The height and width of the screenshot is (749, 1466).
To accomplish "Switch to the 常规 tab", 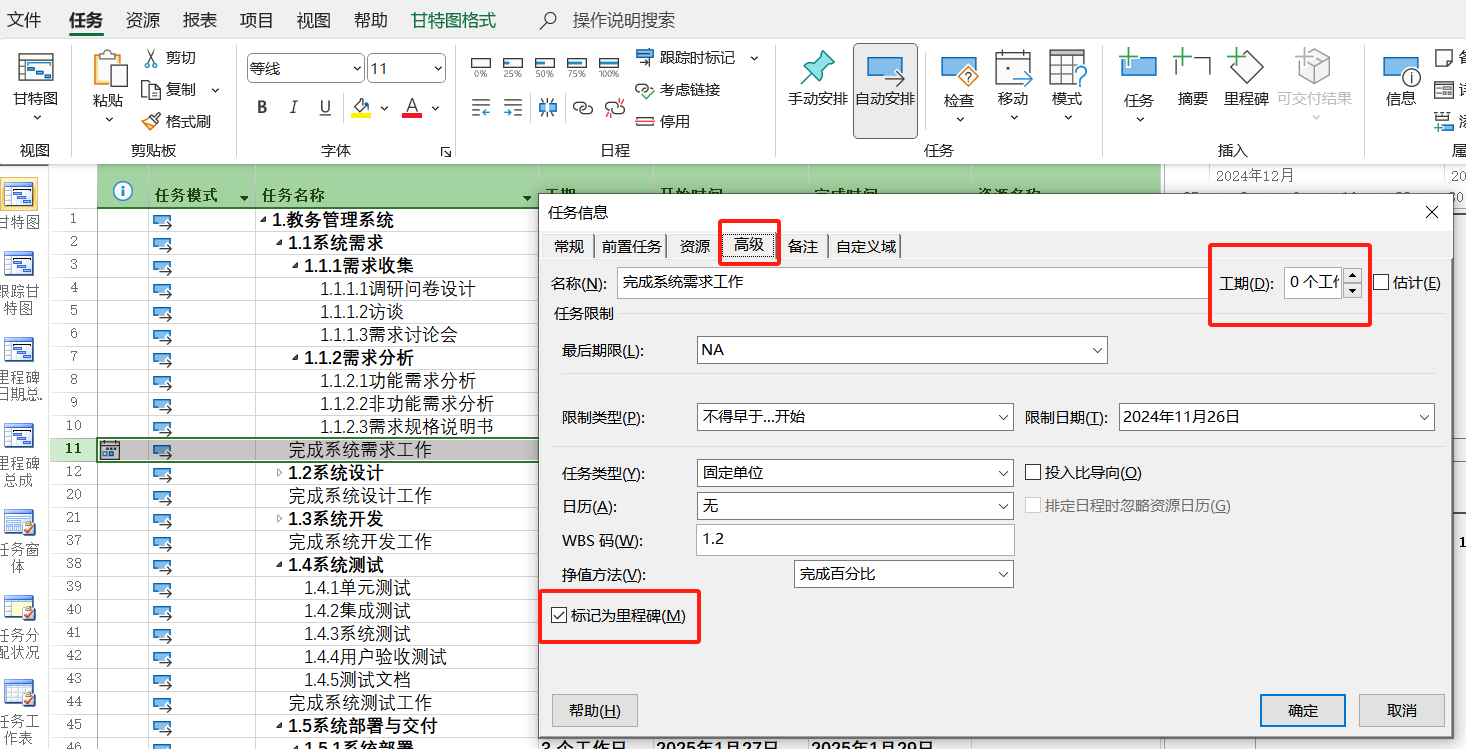I will (x=569, y=246).
